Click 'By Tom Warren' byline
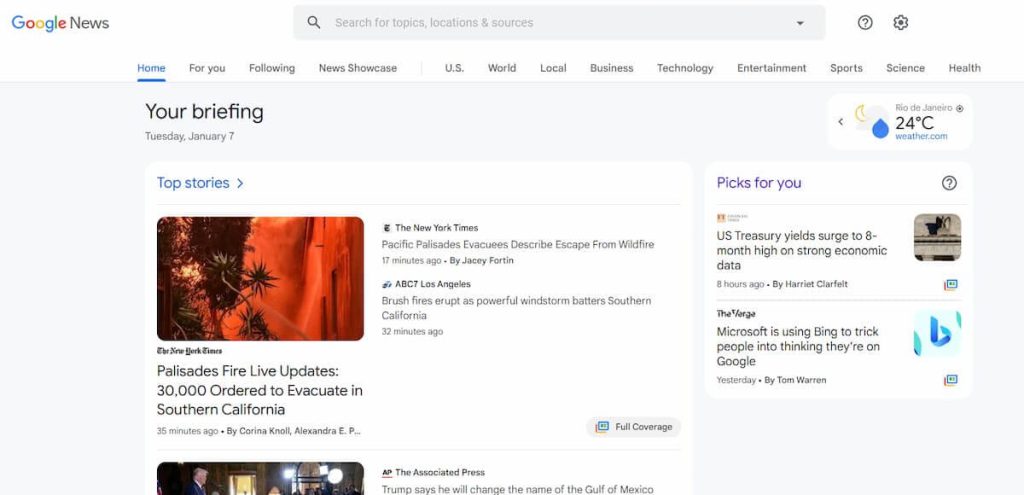Screen dimensions: 1024x495 pos(795,380)
